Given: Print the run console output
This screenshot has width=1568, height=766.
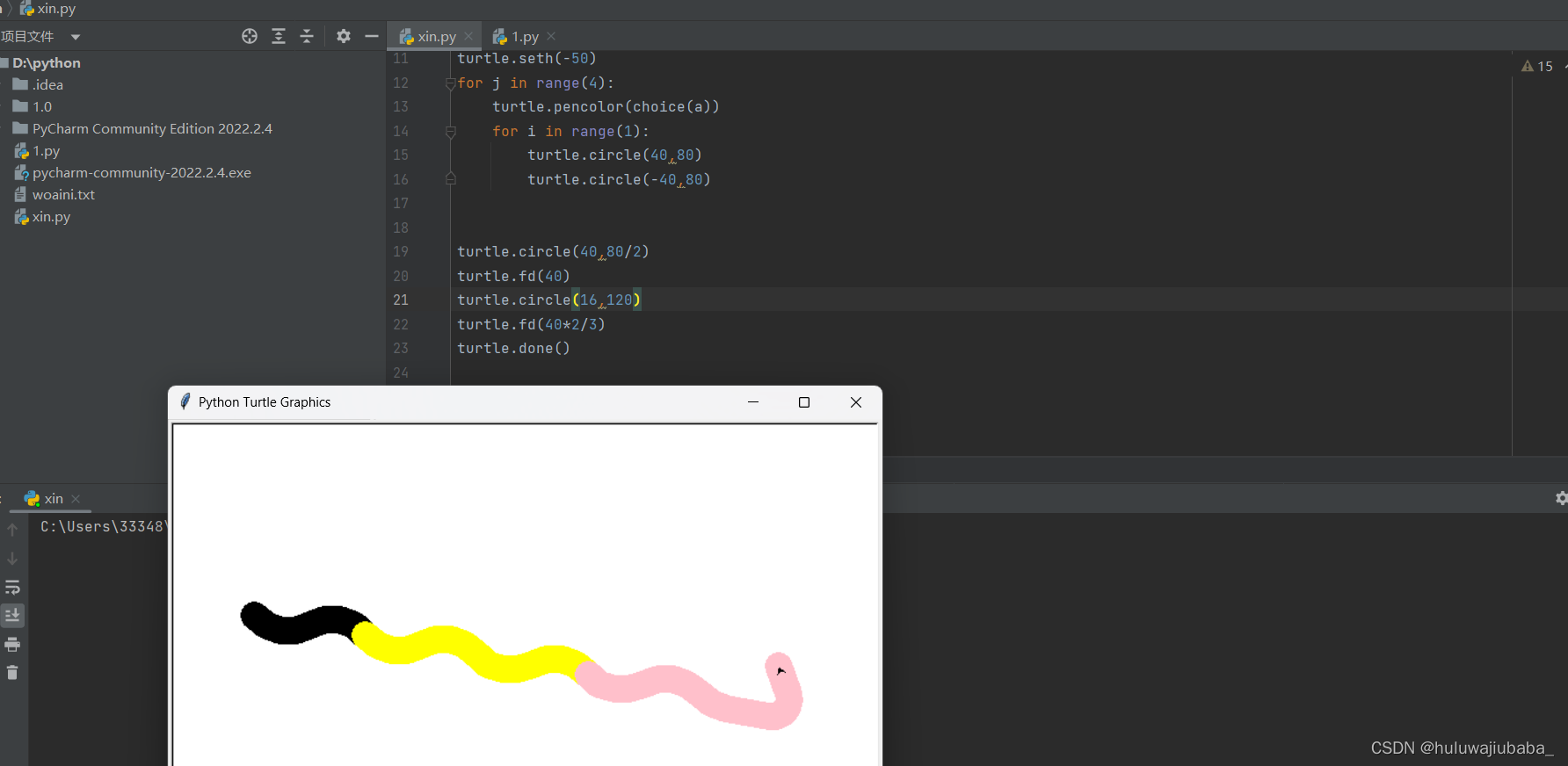Looking at the screenshot, I should [12, 645].
